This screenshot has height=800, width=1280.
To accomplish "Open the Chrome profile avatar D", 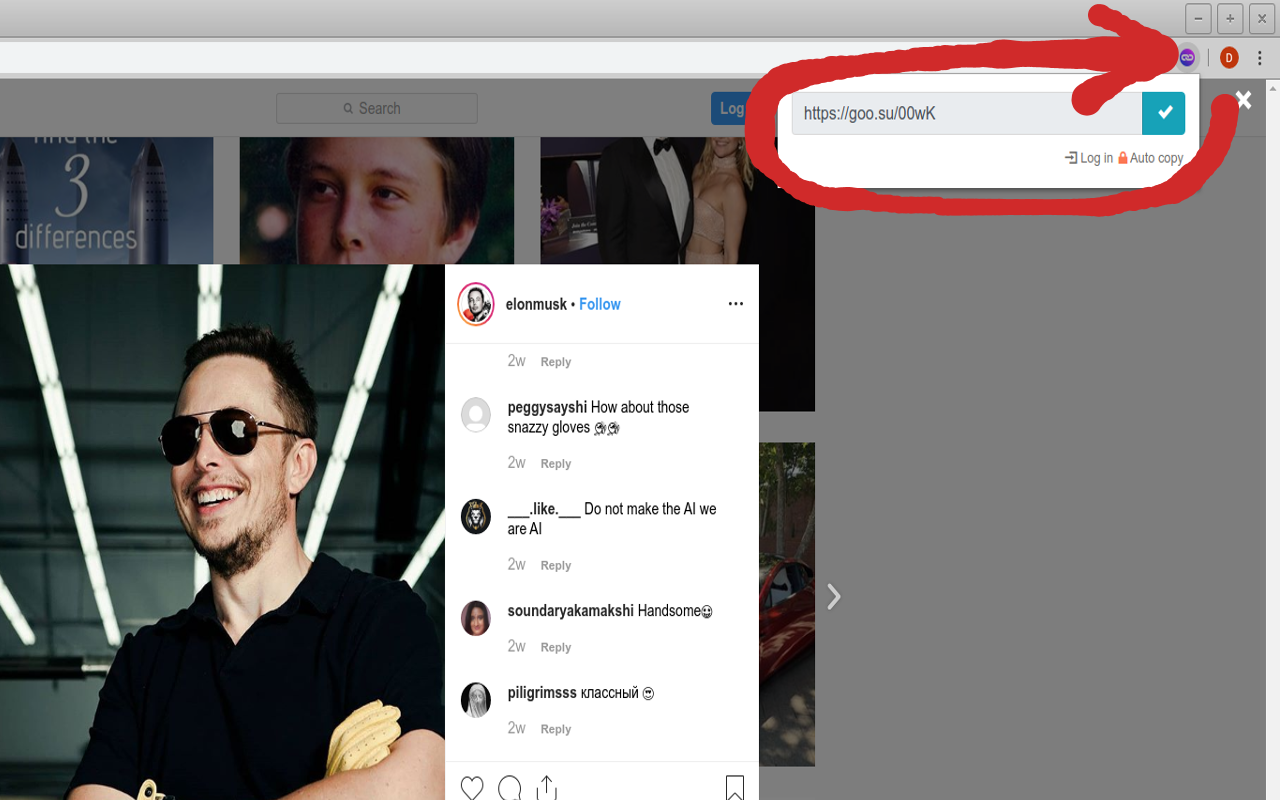I will [1229, 58].
